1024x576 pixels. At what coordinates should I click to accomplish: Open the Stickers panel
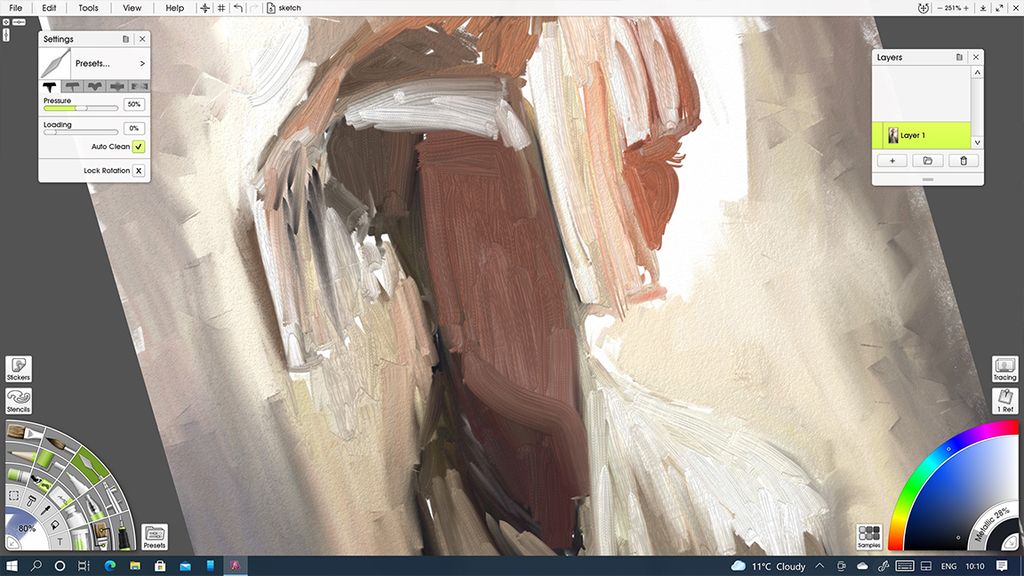point(17,370)
